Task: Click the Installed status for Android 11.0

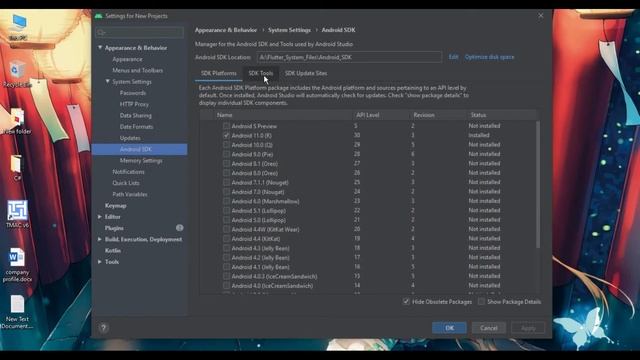Action: (479, 135)
